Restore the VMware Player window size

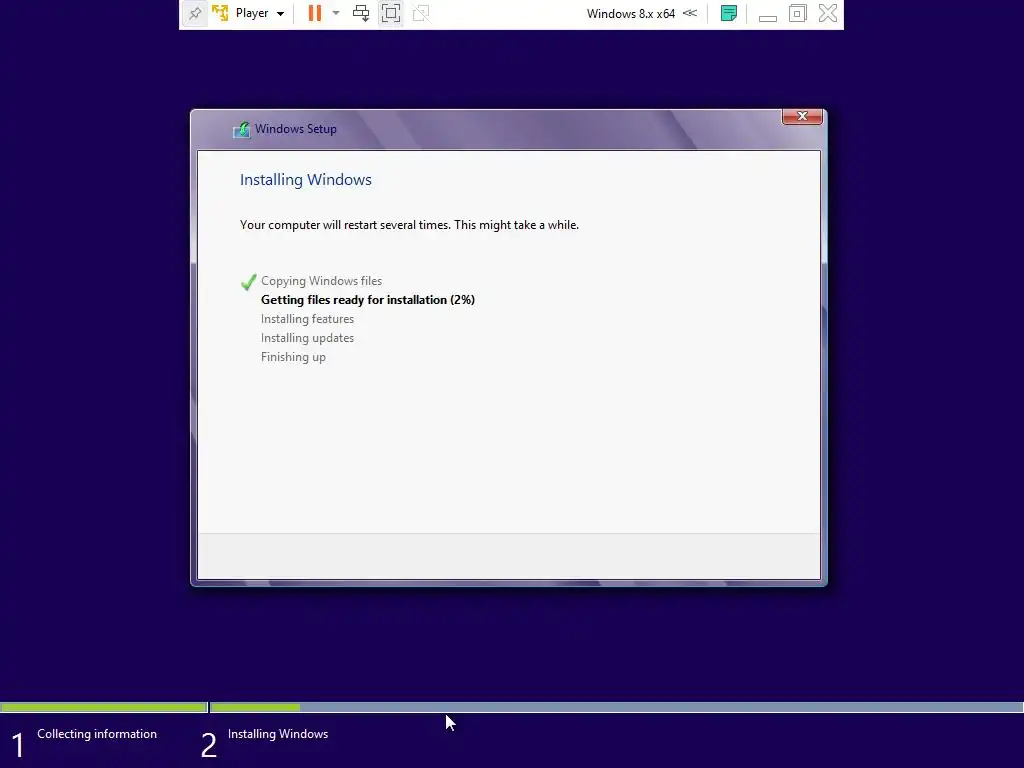click(797, 13)
